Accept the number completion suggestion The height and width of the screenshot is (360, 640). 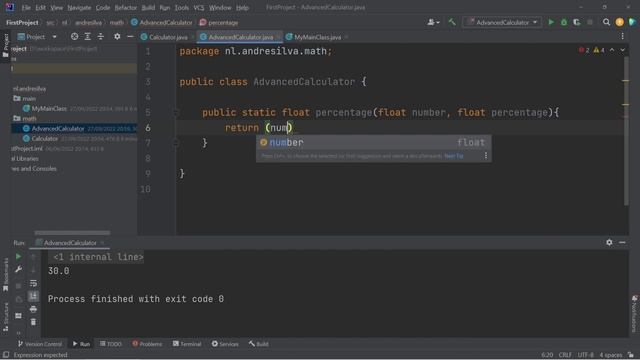point(373,142)
